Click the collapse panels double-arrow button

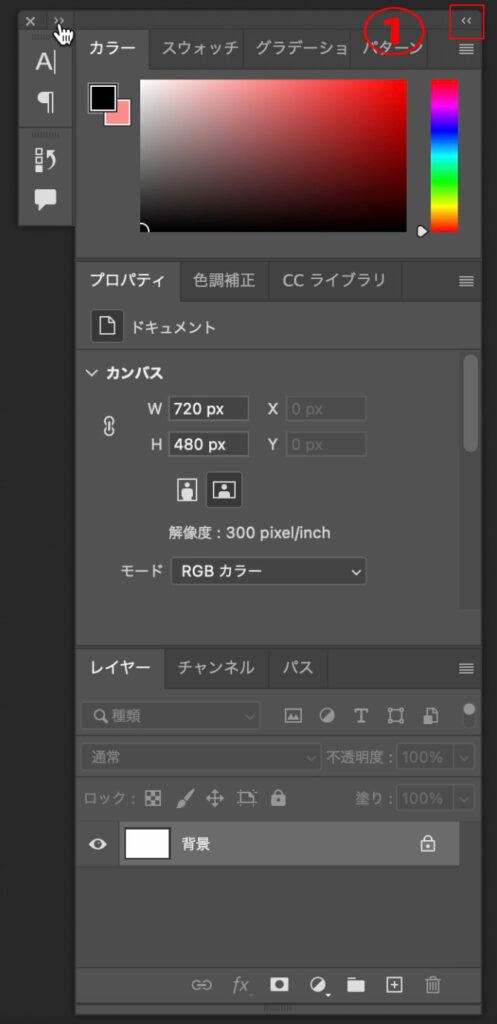click(466, 21)
